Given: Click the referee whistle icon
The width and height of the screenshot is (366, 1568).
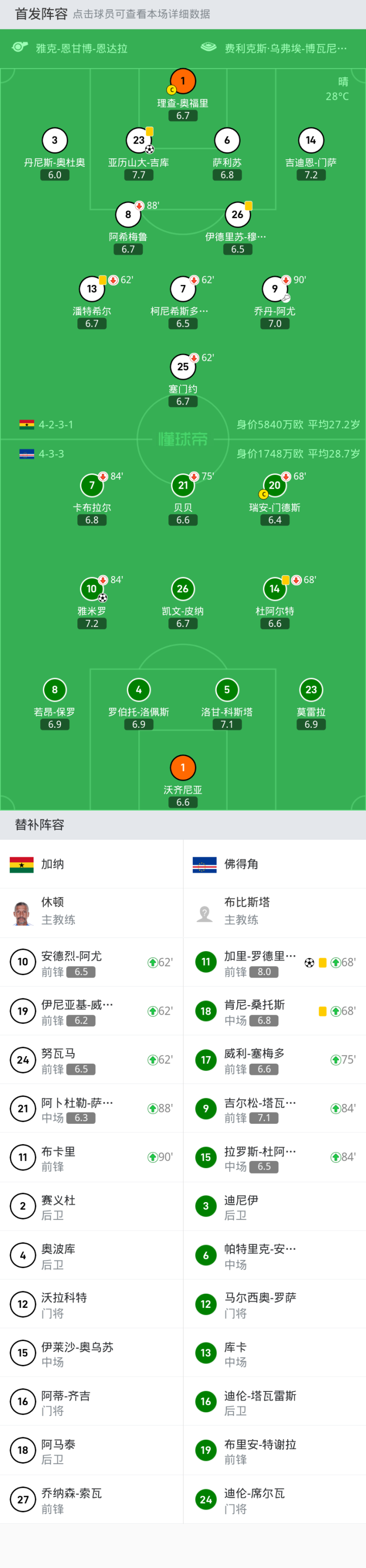Looking at the screenshot, I should tap(20, 47).
